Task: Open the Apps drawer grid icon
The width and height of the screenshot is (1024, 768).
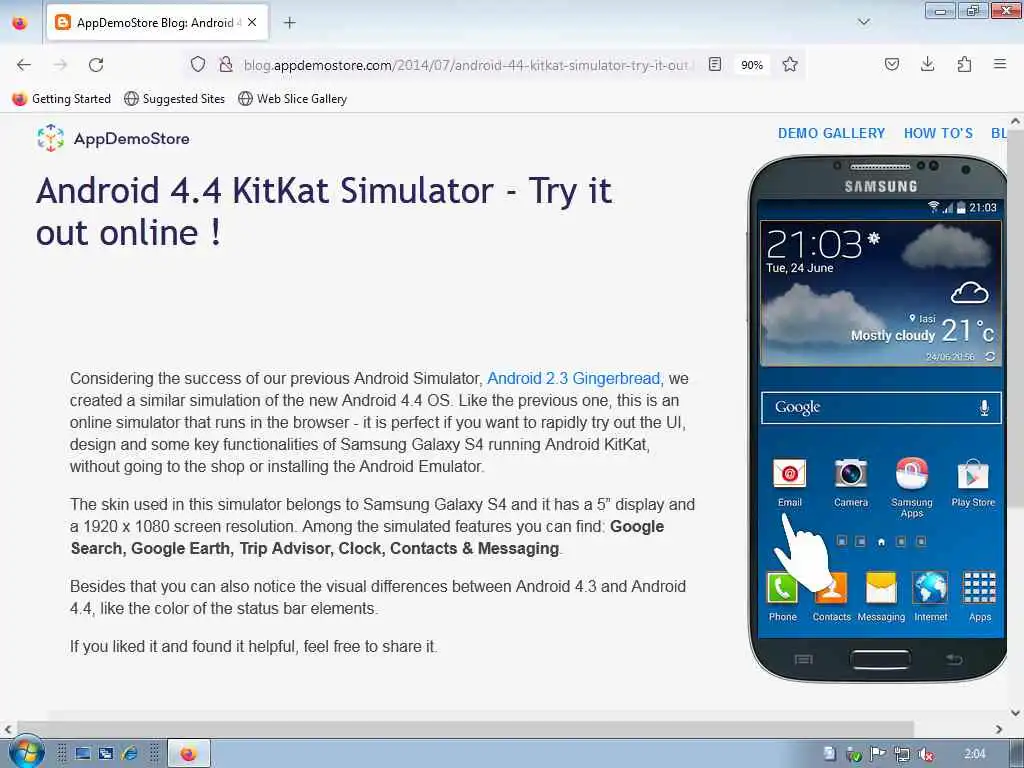Action: (x=980, y=596)
